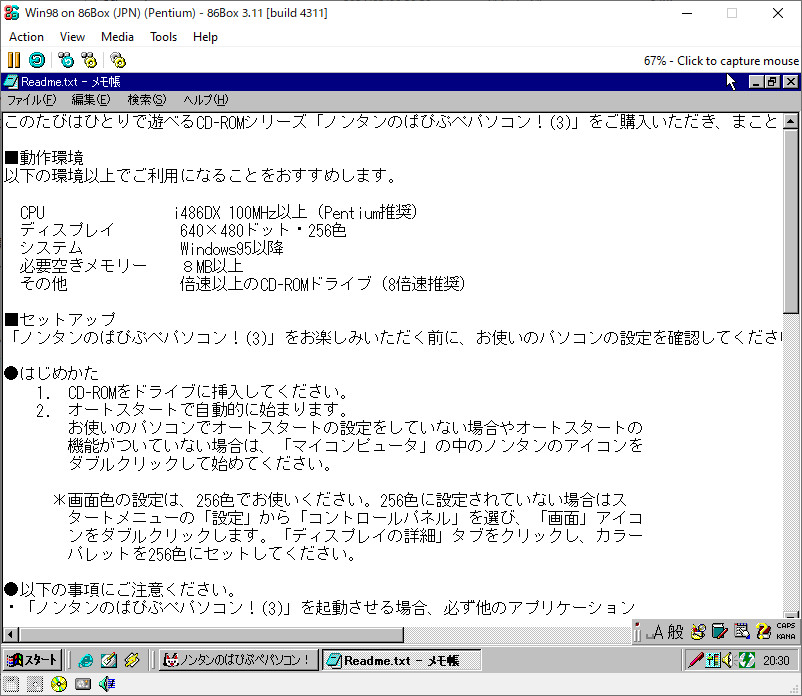Click the first floppy drive icon in 86Box status bar
The image size is (802, 696).
(x=11, y=684)
